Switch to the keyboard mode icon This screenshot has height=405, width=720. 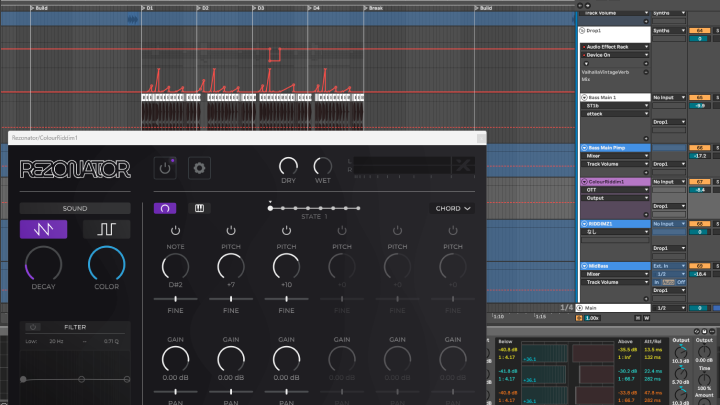coord(199,208)
